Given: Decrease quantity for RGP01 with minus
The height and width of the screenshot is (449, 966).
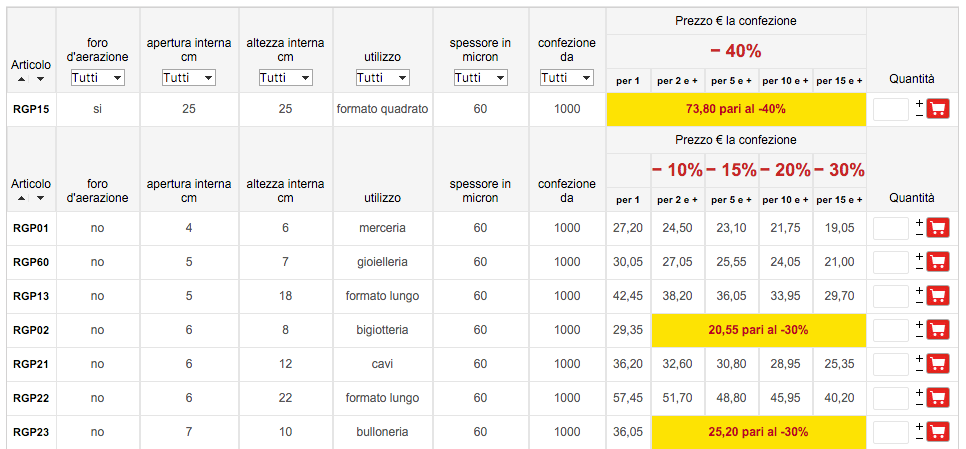Looking at the screenshot, I should pos(919,234).
